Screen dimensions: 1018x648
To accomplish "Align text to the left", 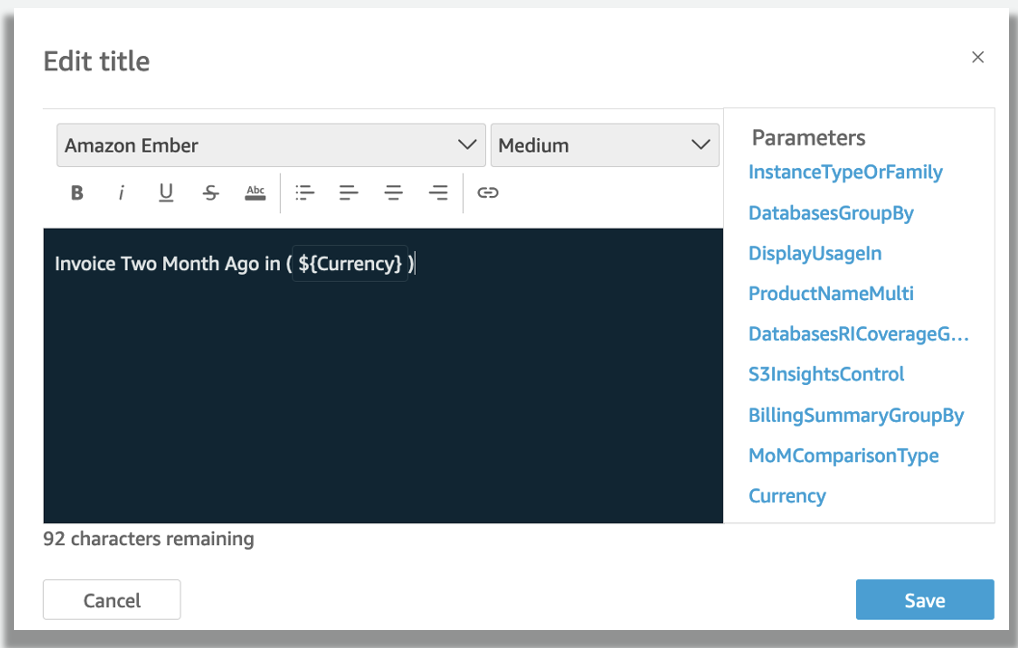I will (349, 193).
